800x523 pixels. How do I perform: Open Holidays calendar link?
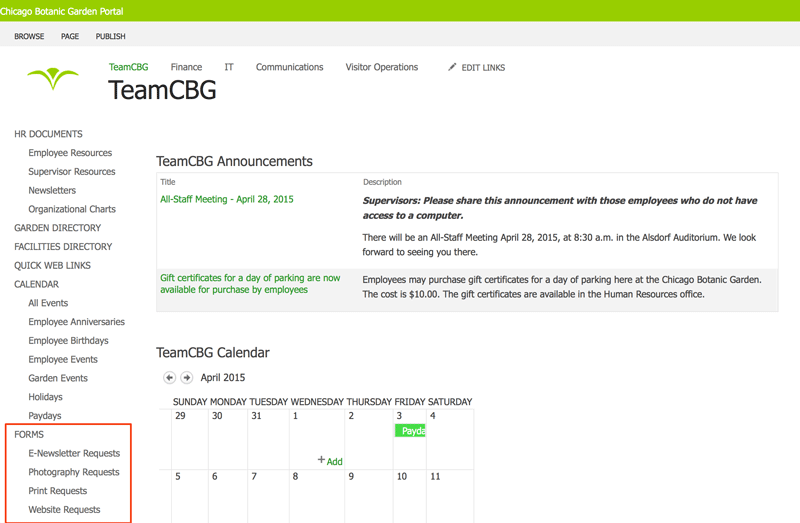(45, 397)
